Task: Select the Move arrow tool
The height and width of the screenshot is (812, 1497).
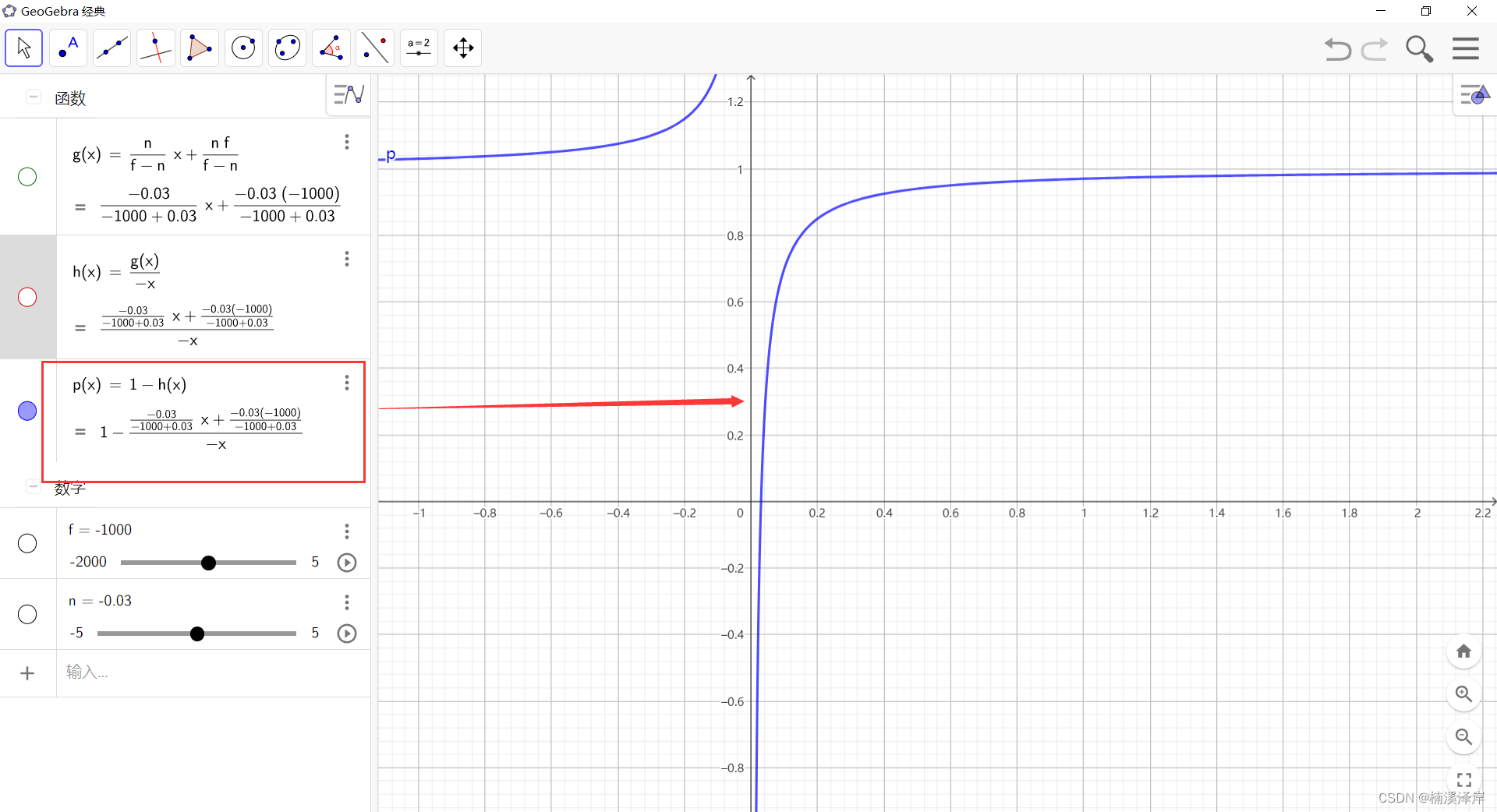Action: (24, 48)
